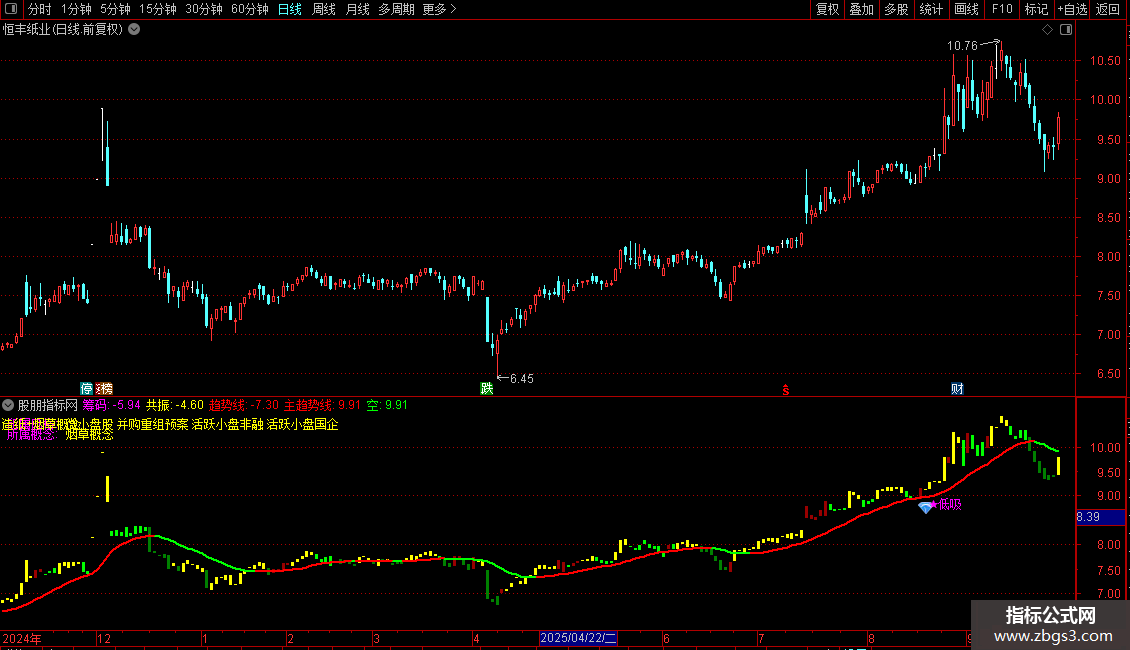
Task: Click the 返回 back button
Action: click(x=1108, y=9)
